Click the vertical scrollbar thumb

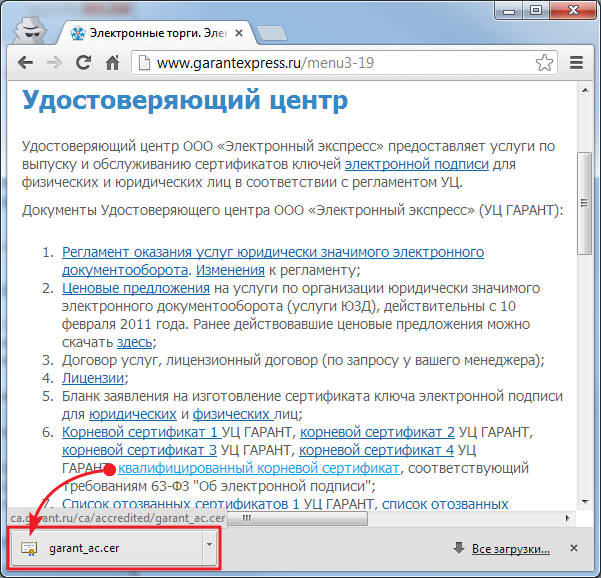[x=585, y=203]
